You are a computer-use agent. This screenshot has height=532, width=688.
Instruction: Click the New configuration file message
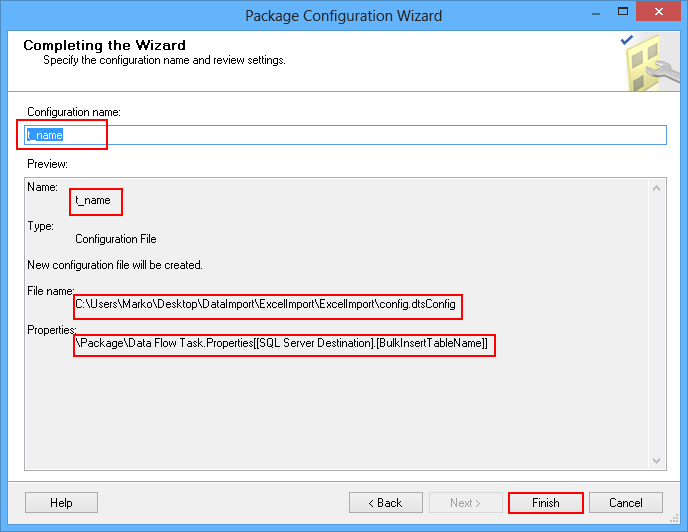point(115,265)
